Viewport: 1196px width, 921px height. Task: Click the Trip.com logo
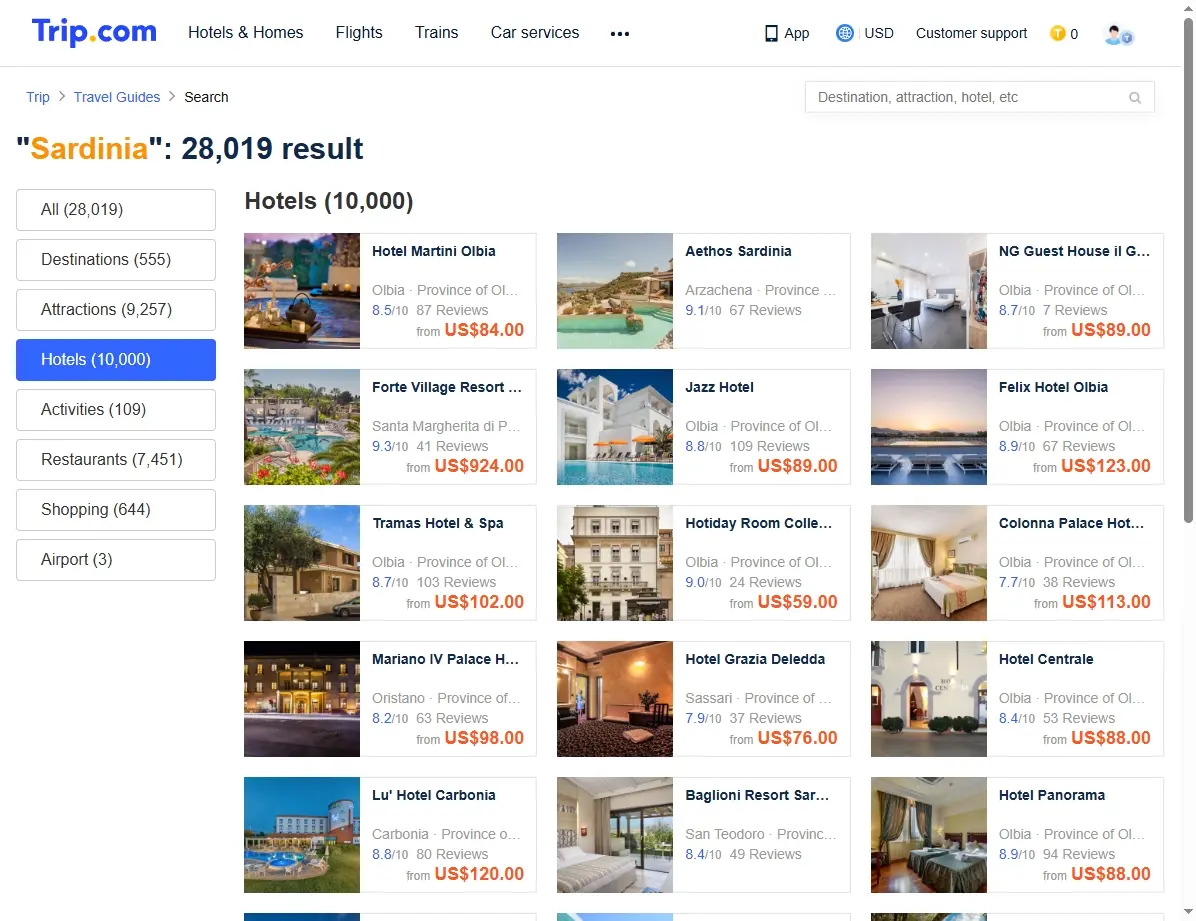pos(94,32)
